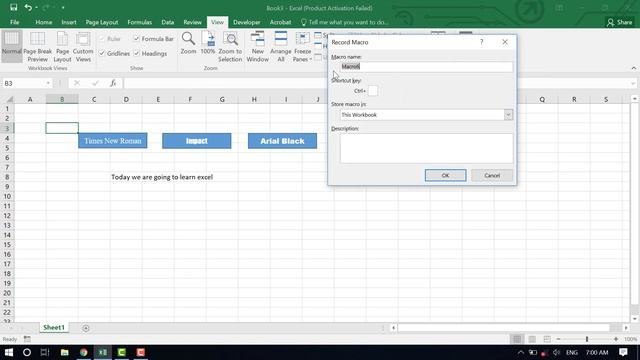Open the Formulas tab
The width and height of the screenshot is (640, 360).
tap(140, 22)
